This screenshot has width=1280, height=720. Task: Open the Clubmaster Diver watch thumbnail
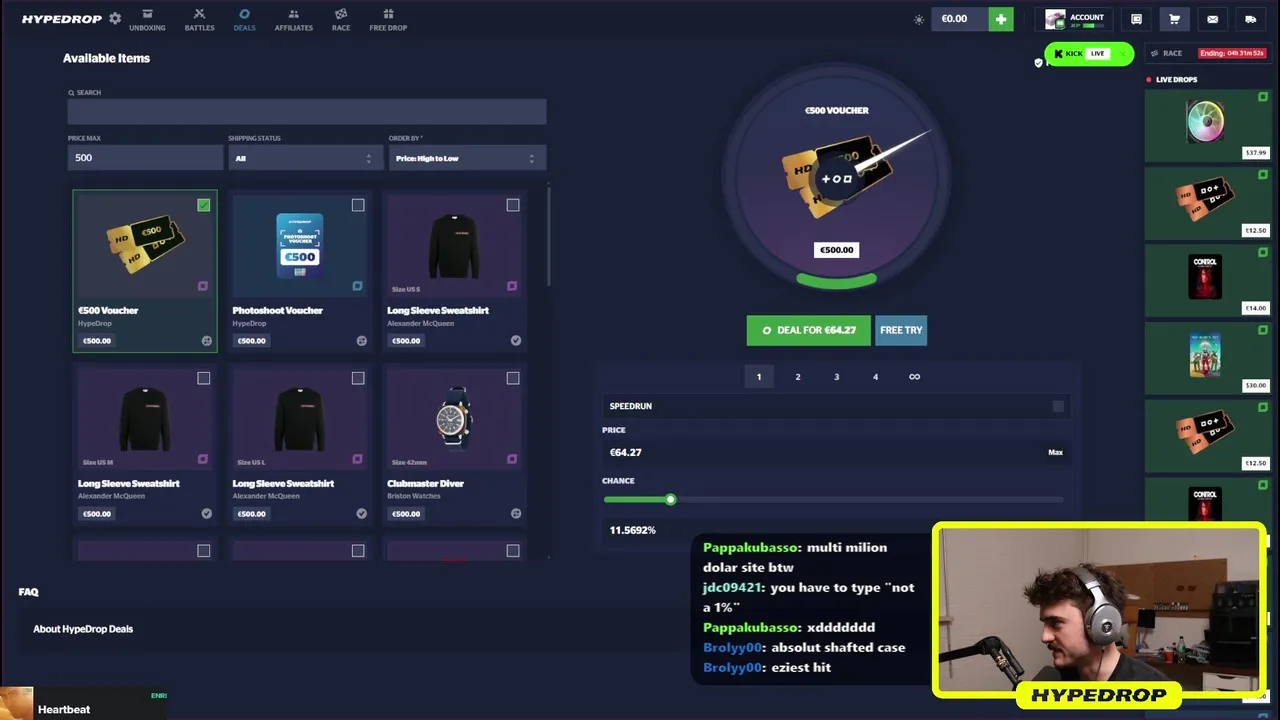click(454, 419)
